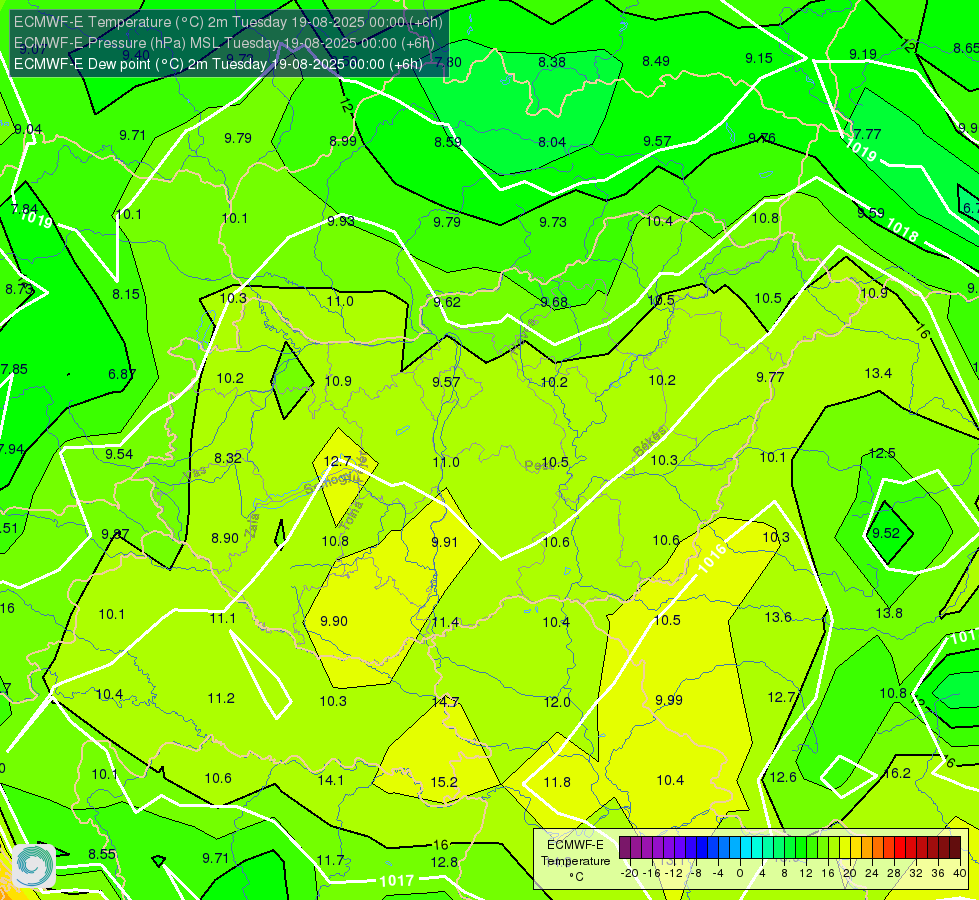
Task: Click the dew point value 13.6
Action: (x=778, y=617)
